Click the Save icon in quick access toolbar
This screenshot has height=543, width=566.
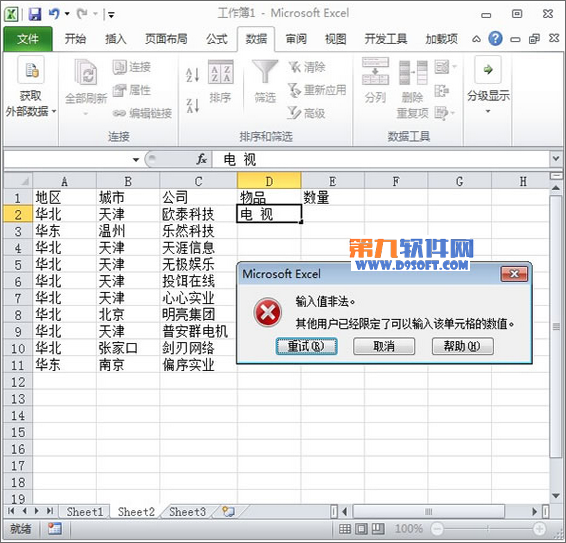(x=35, y=14)
